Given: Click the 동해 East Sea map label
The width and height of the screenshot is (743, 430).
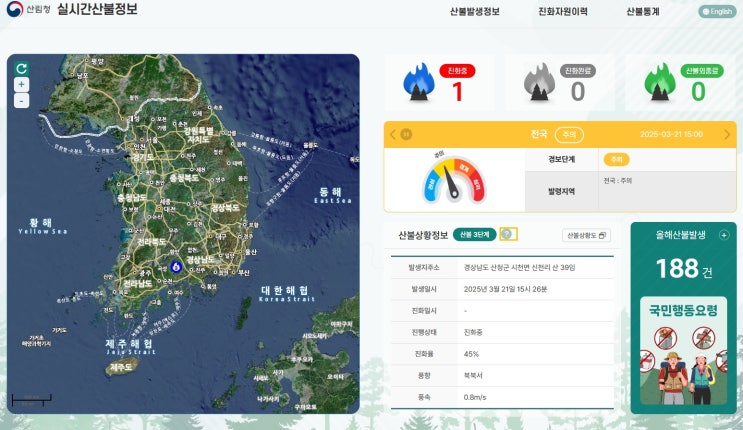Looking at the screenshot, I should [333, 195].
